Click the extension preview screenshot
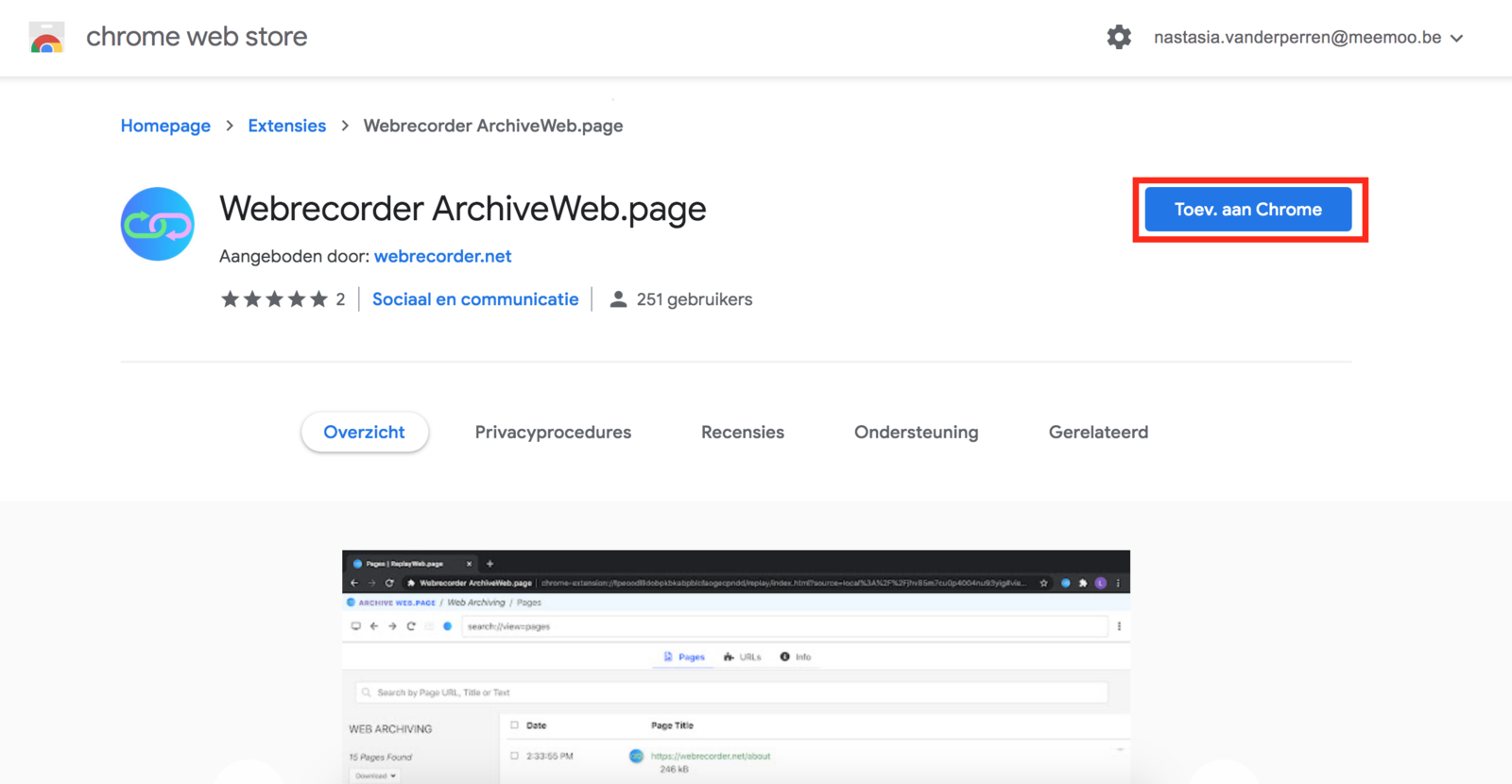This screenshot has height=784, width=1512. (735, 666)
